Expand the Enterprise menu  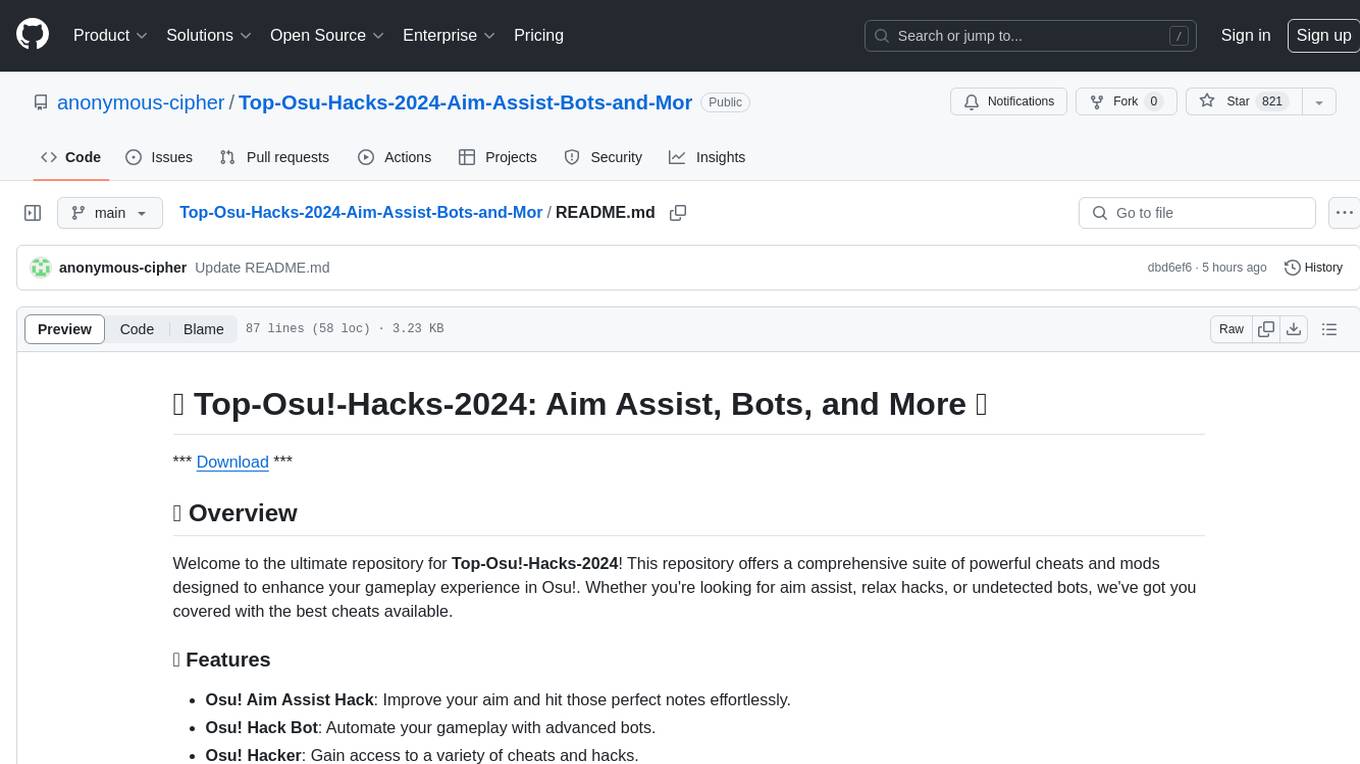click(449, 35)
